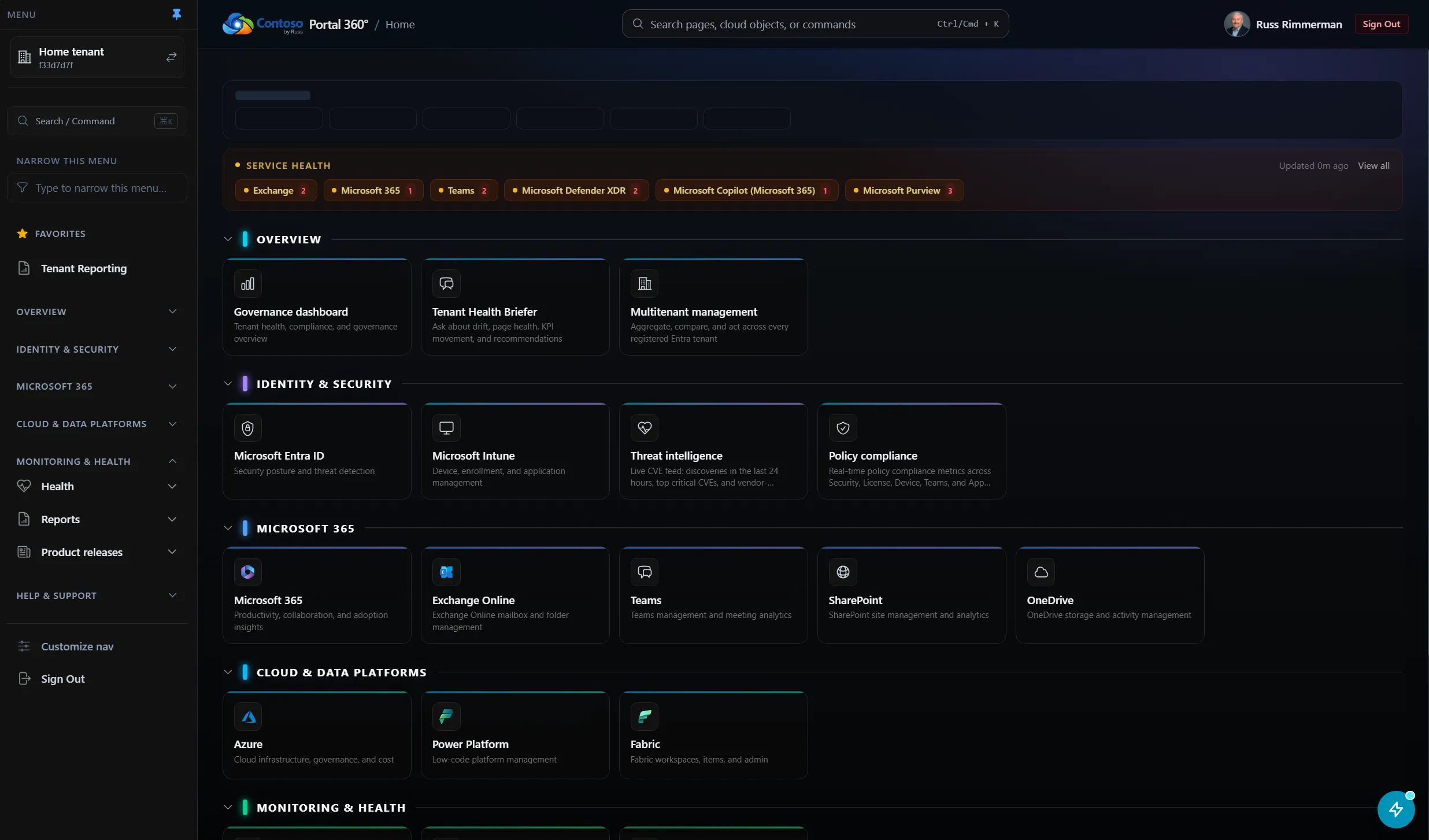Collapse the Identity & Security main section
Viewport: 1429px width, 840px height.
pos(228,384)
